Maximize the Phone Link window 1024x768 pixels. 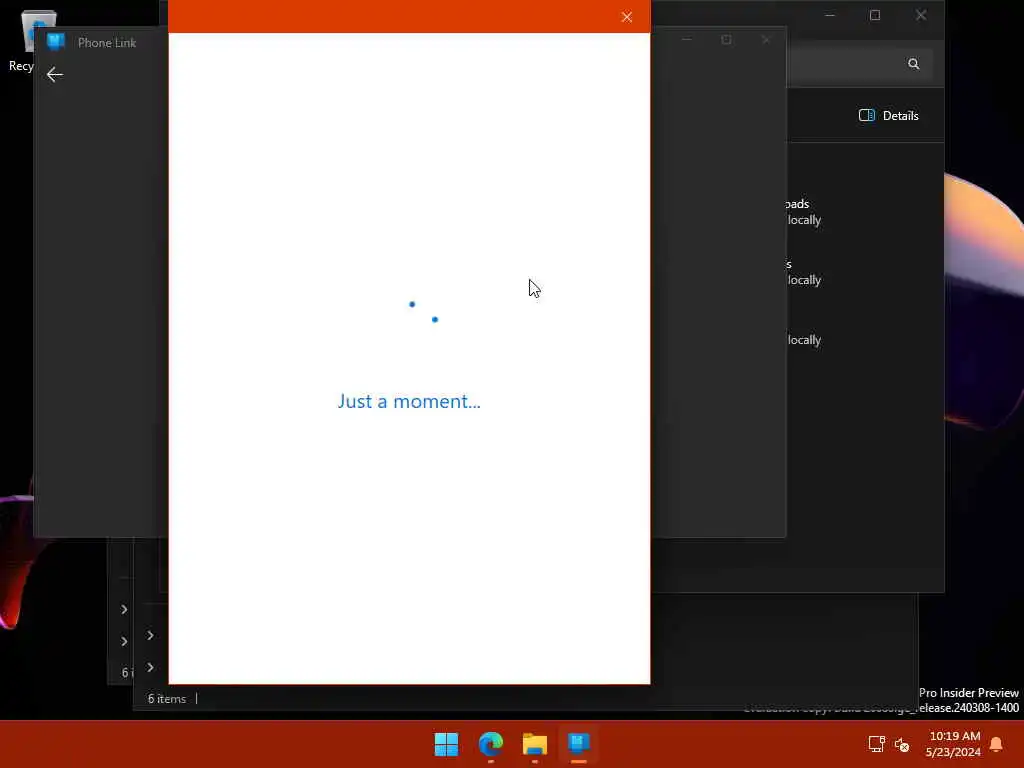coord(726,40)
